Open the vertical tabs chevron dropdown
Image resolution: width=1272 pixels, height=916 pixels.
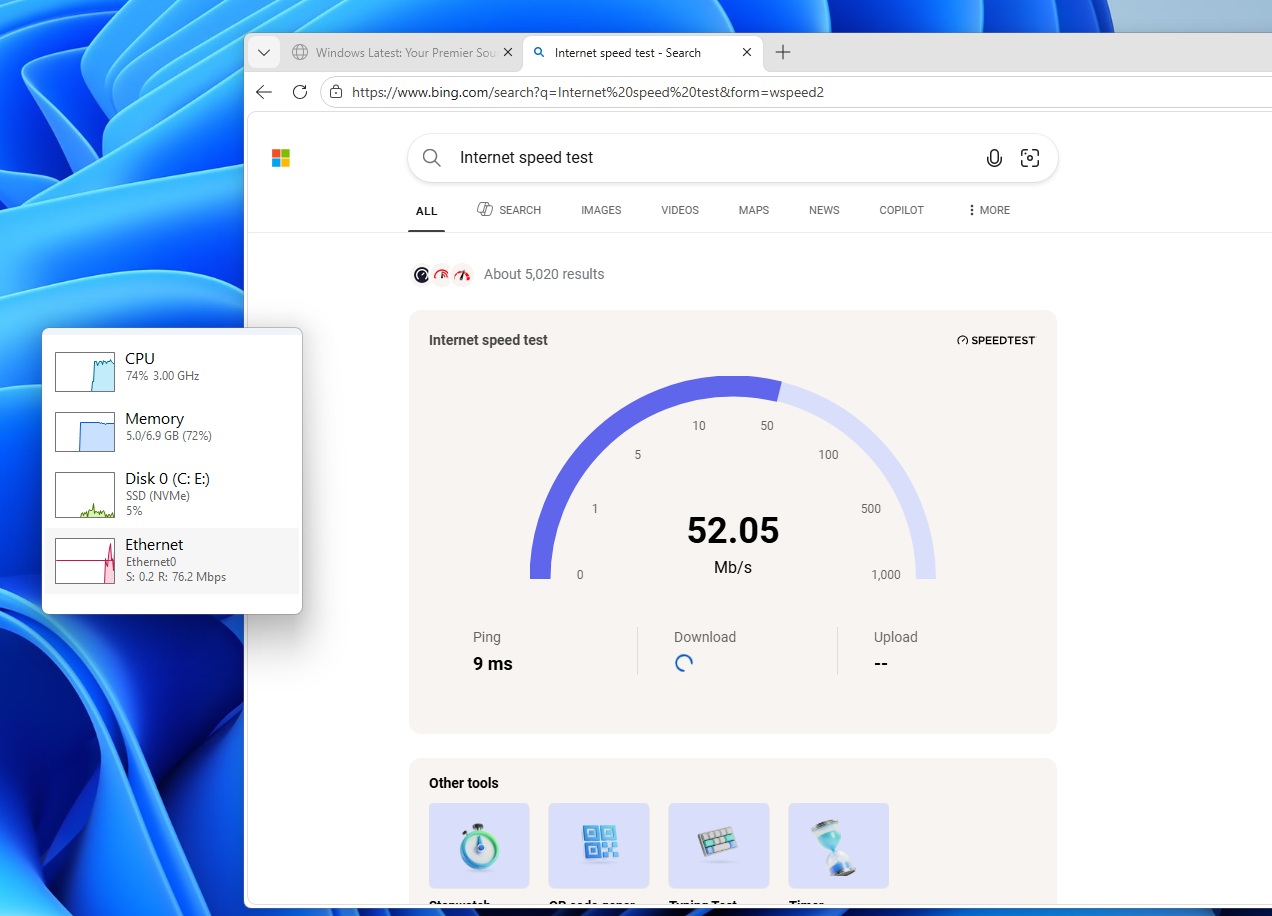click(x=263, y=52)
